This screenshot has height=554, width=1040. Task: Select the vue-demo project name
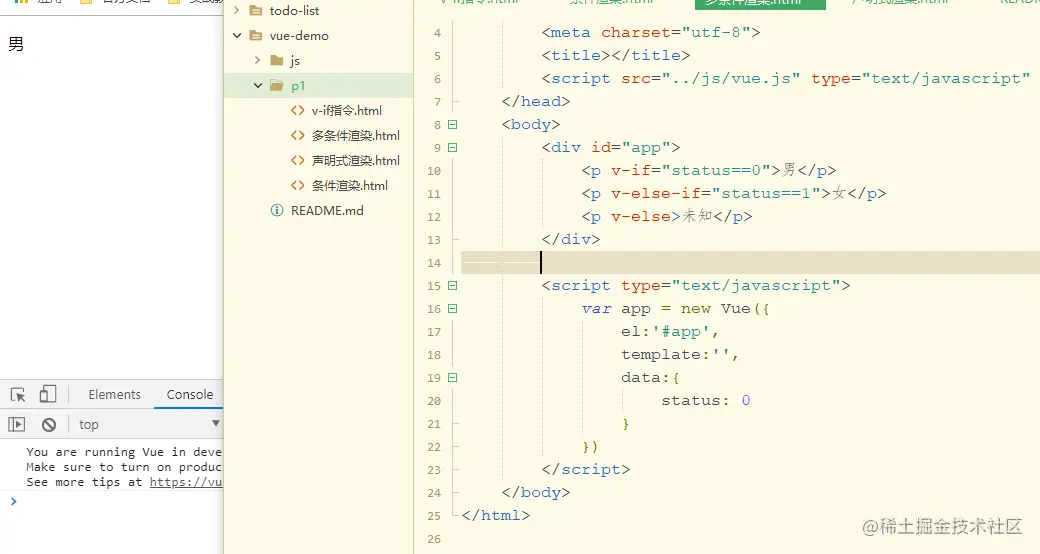[299, 36]
